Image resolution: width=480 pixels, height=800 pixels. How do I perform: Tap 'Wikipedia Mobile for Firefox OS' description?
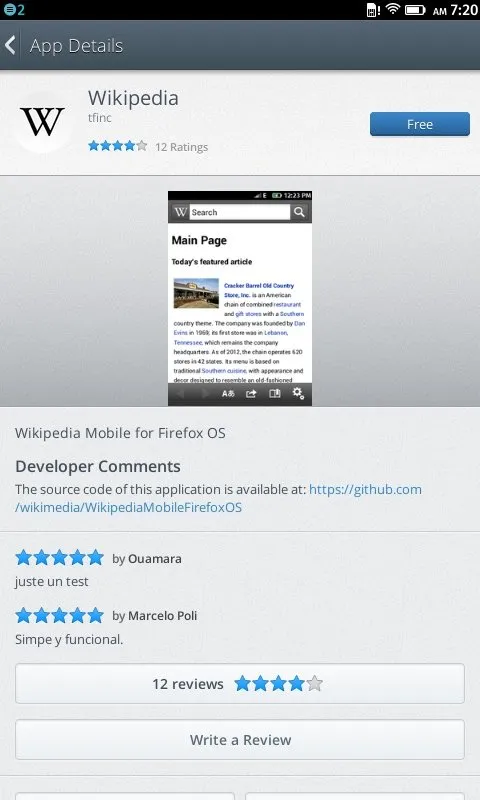tap(120, 433)
